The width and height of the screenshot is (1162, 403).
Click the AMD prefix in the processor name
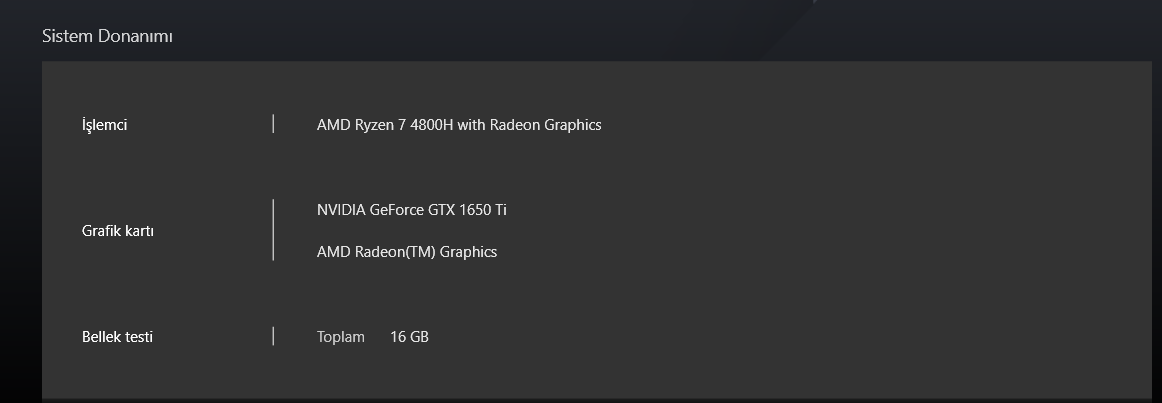(334, 125)
